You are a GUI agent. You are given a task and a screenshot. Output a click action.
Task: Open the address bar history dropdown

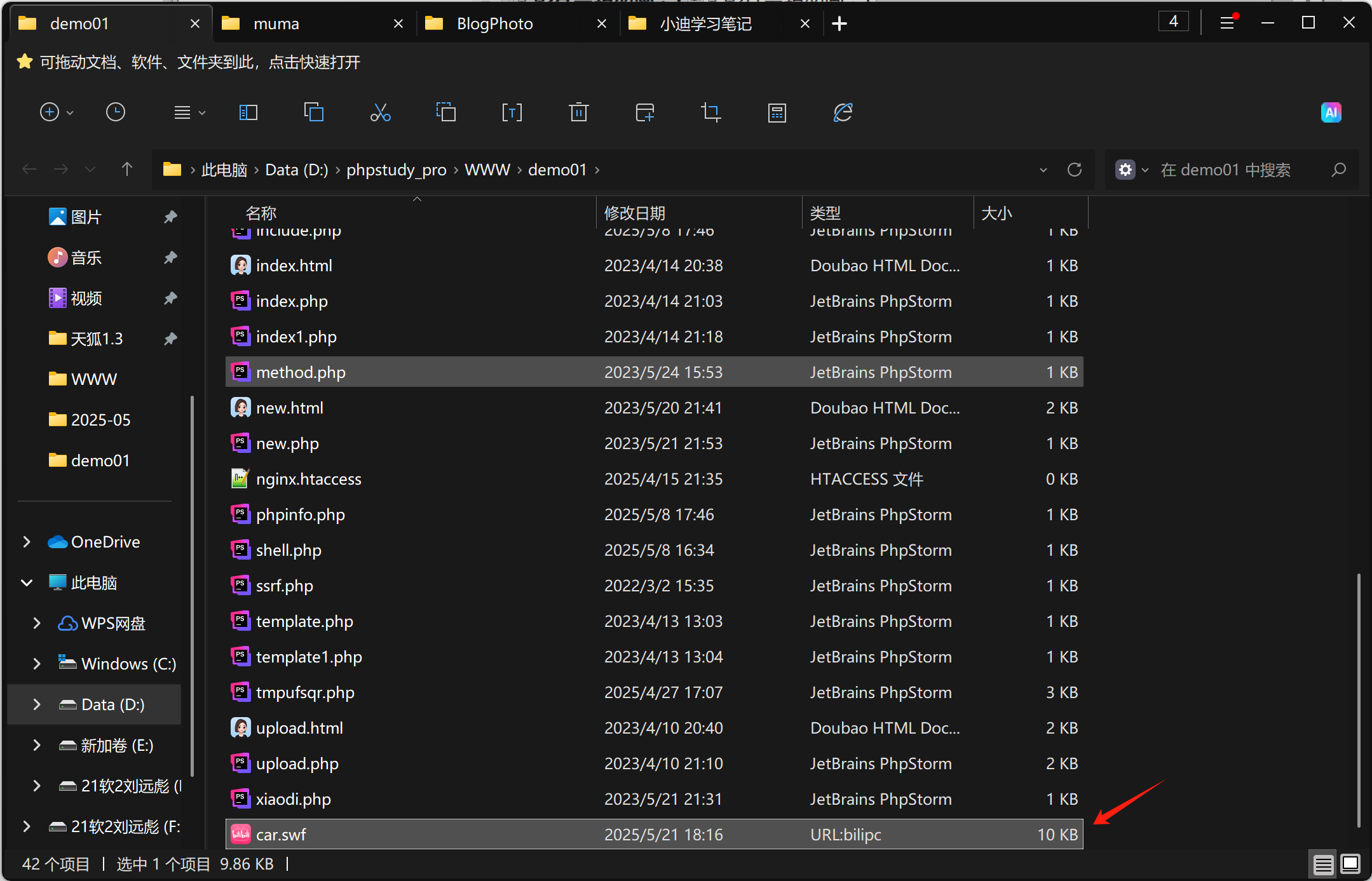tap(1043, 170)
